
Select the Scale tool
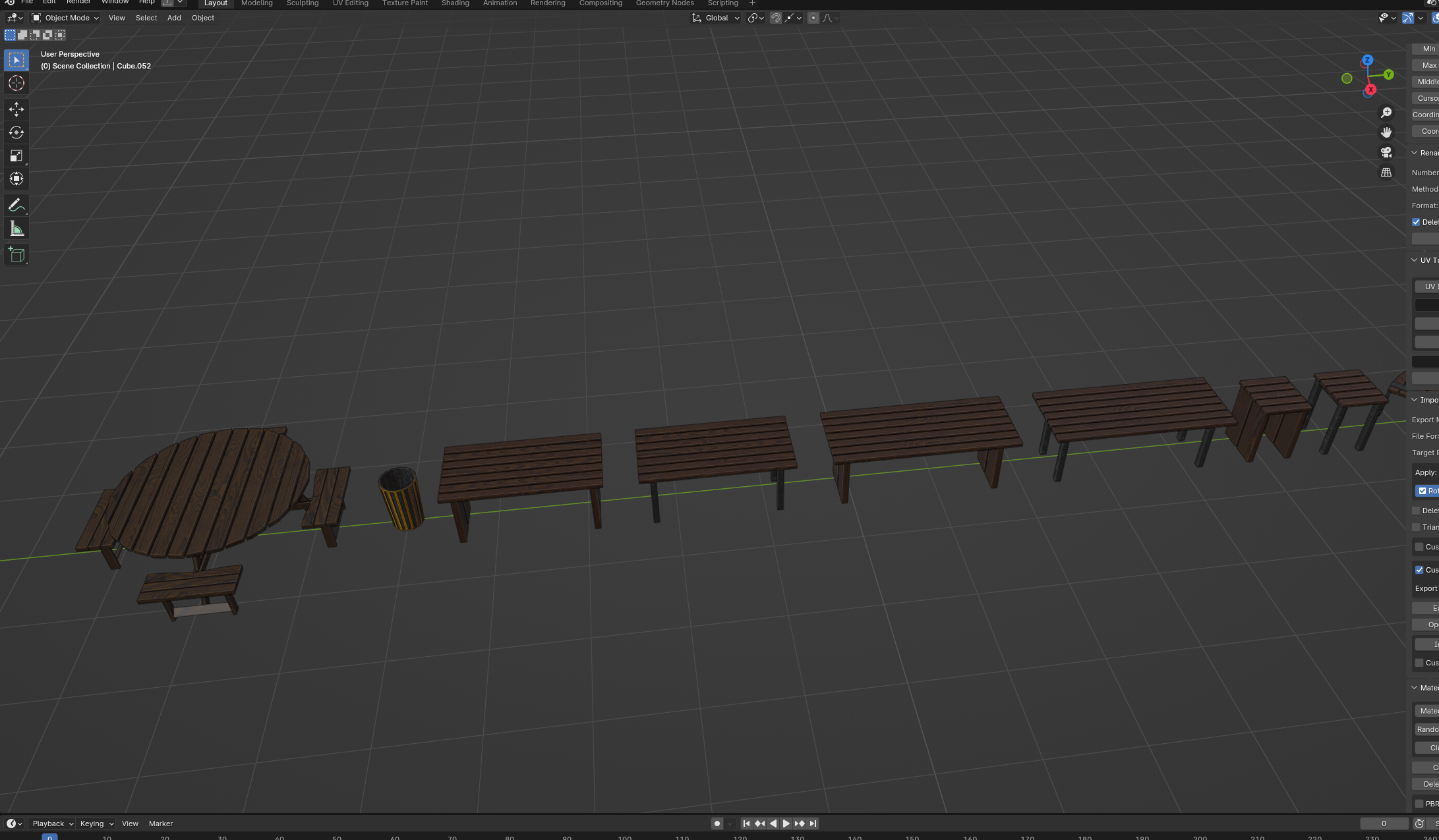point(16,156)
